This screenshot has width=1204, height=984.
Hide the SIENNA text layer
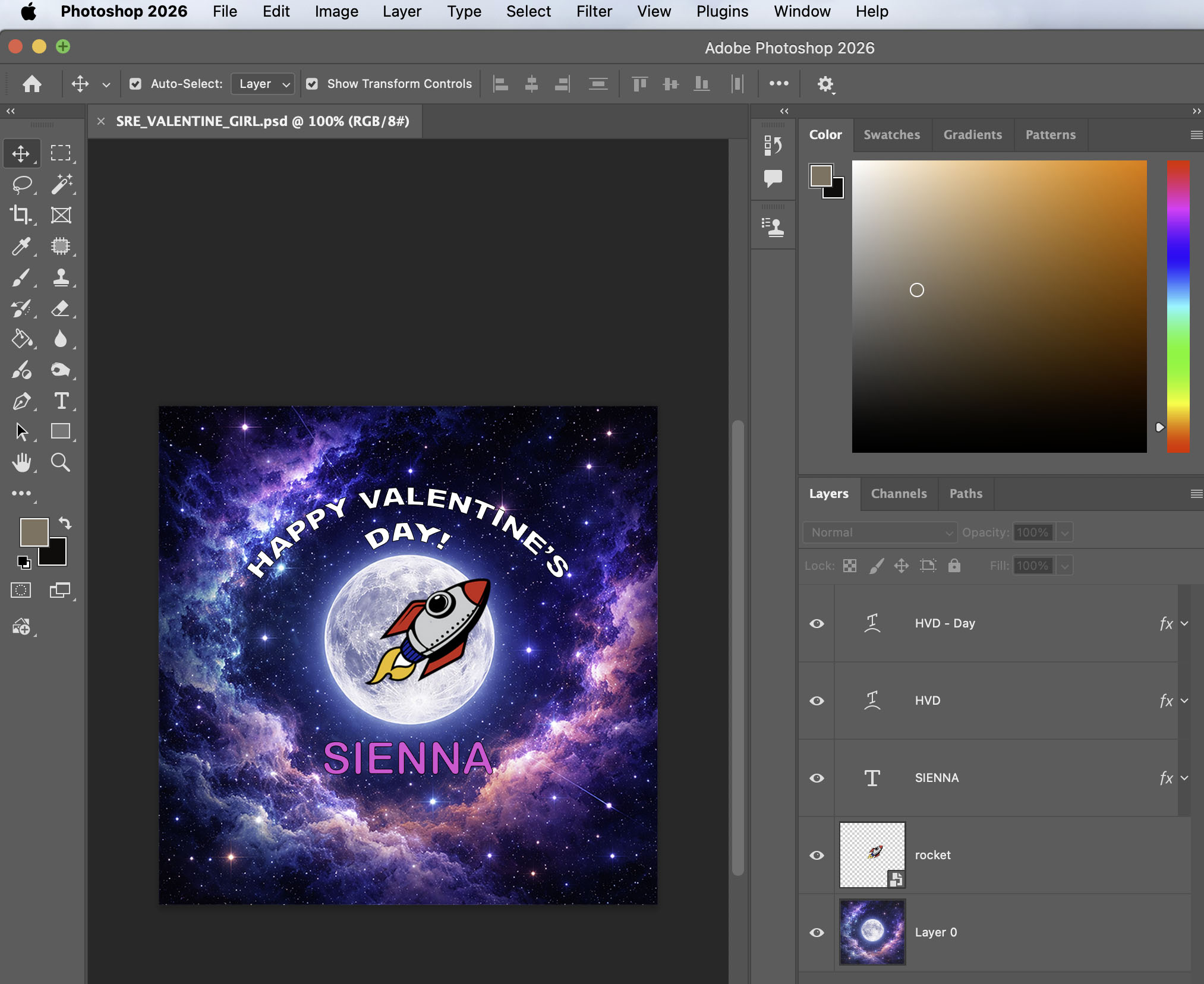coord(817,778)
